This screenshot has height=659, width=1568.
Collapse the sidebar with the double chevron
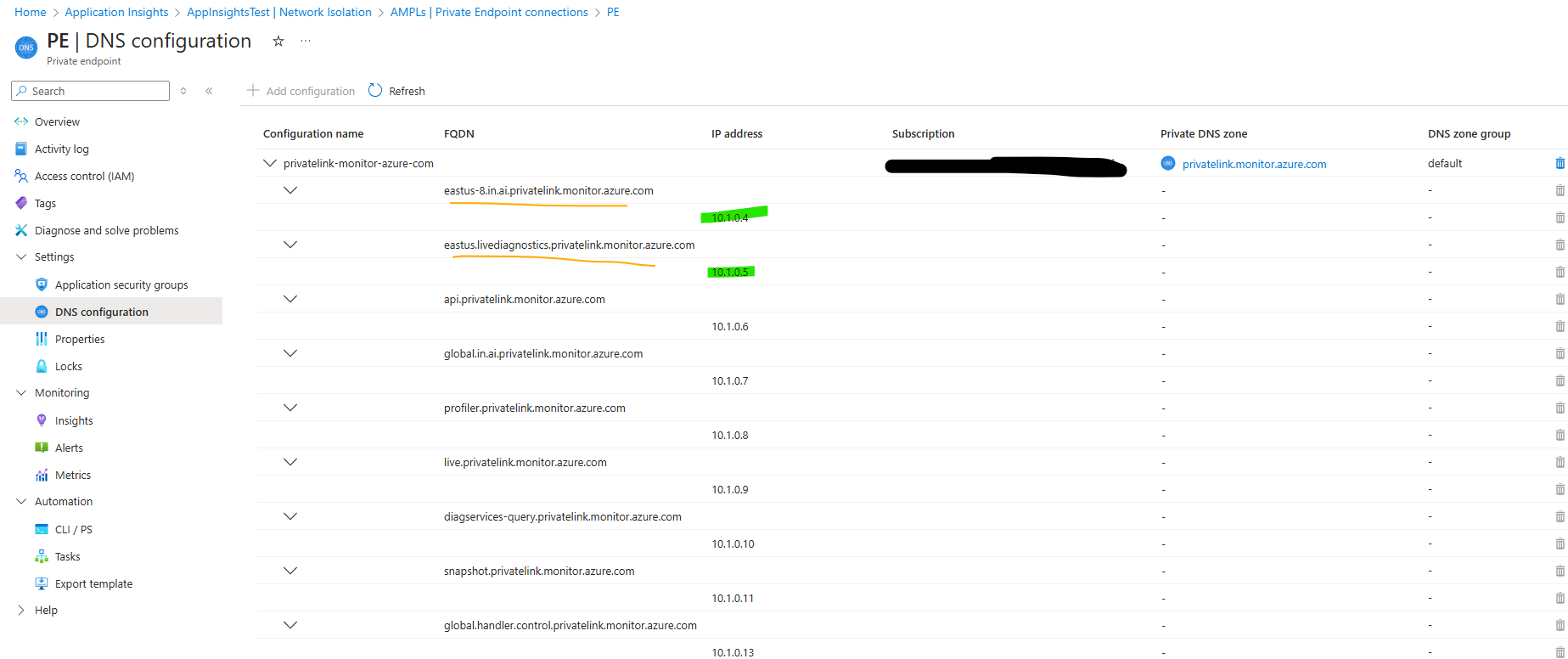tap(209, 91)
